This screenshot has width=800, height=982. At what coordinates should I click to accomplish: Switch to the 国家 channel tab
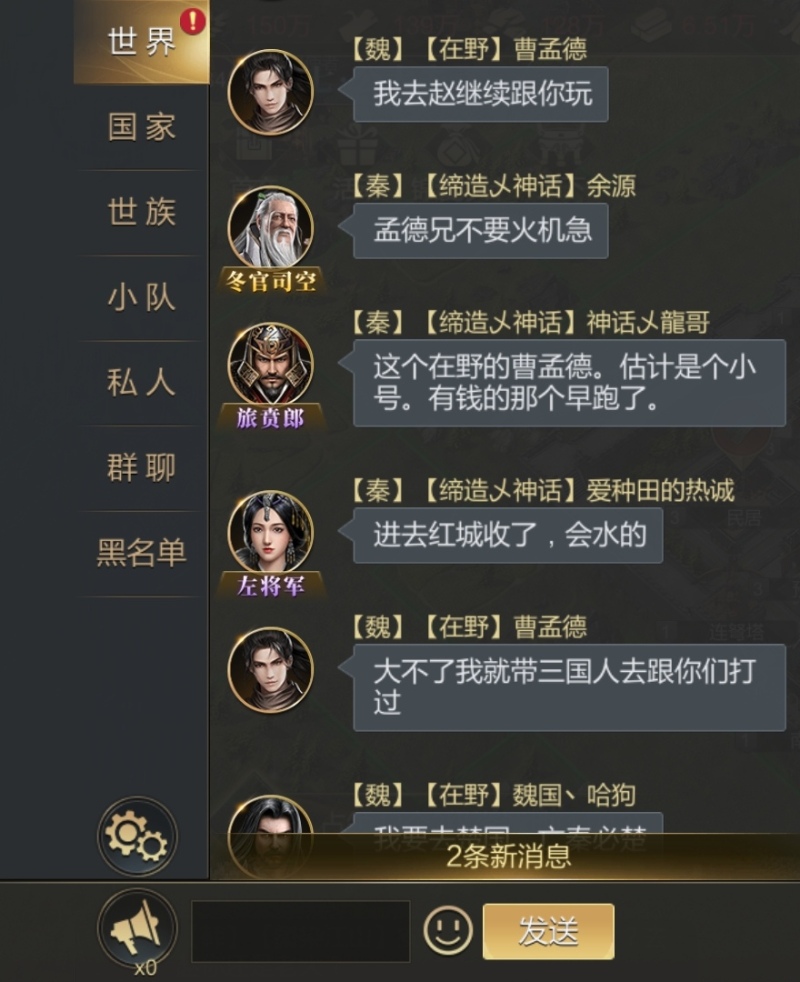tap(142, 127)
